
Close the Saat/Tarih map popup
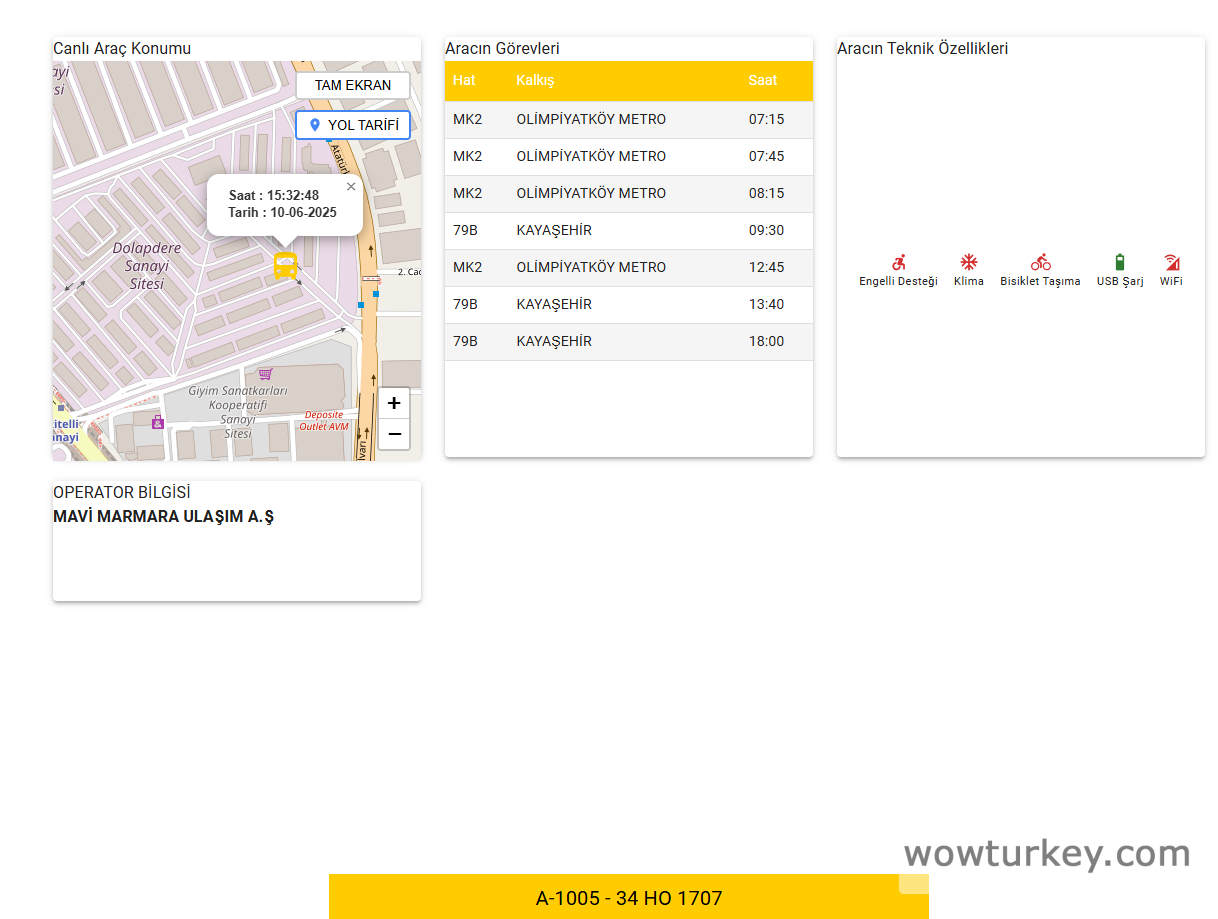(351, 186)
